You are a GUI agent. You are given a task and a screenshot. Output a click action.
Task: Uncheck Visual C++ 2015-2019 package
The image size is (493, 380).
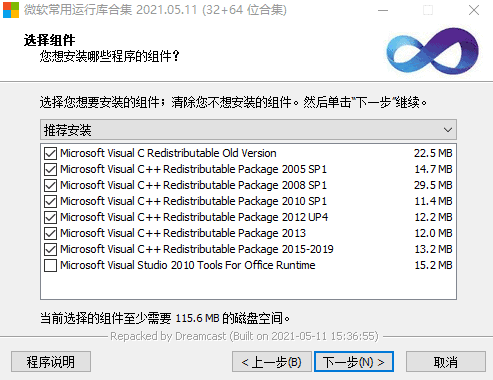pos(50,249)
